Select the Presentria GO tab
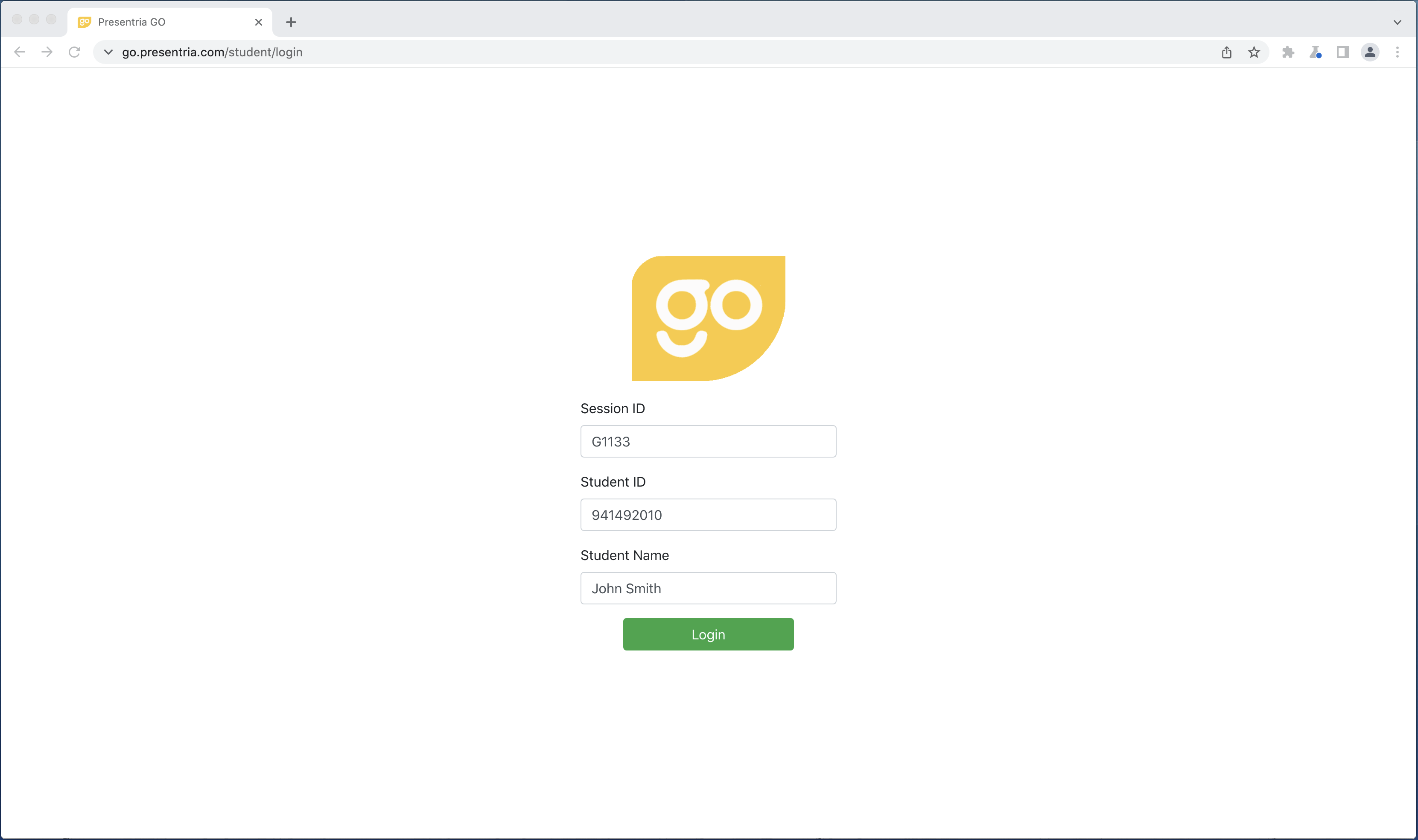Screen dimensions: 1418x840 click(170, 22)
